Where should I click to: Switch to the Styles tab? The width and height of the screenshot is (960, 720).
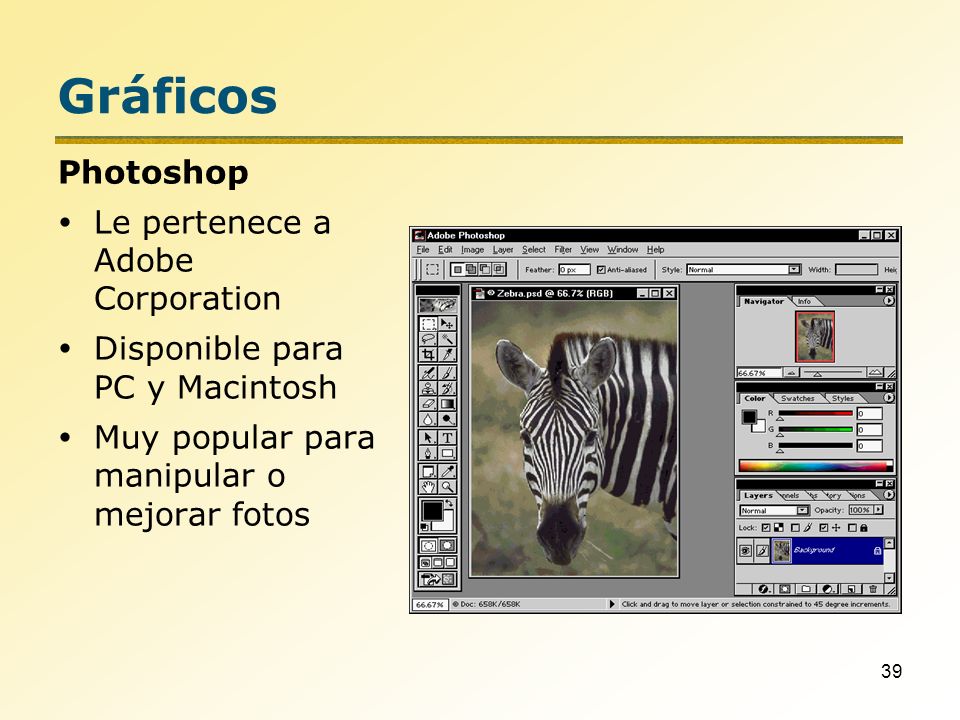[x=842, y=398]
